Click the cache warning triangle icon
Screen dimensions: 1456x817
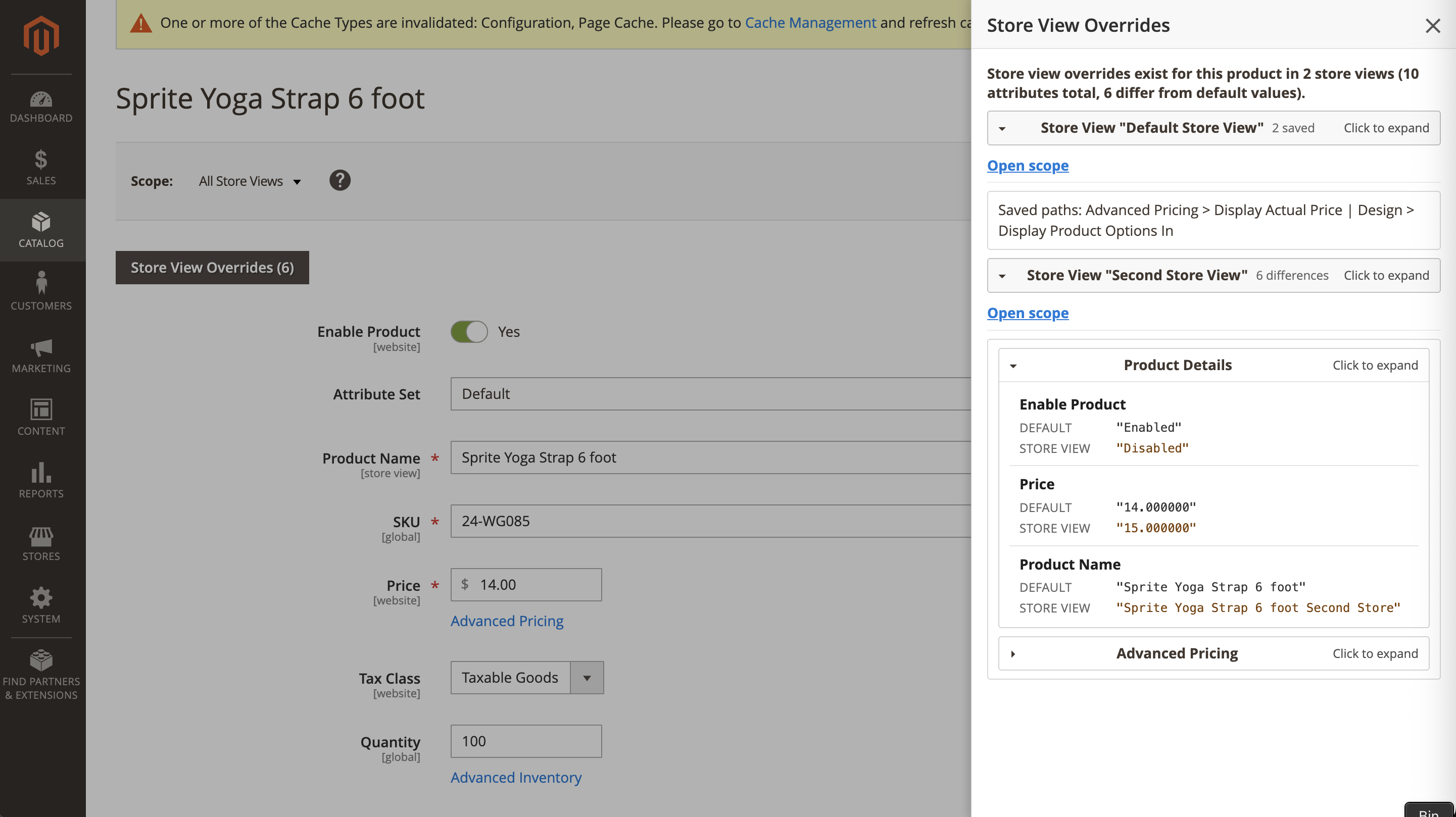pos(141,24)
